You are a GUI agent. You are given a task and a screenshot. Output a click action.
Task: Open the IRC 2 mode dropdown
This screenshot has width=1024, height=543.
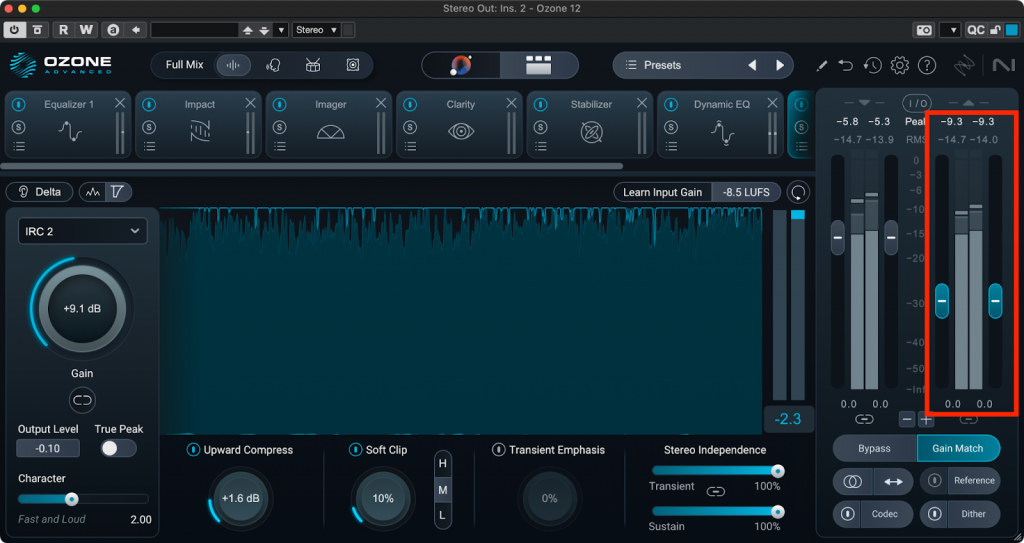pyautogui.click(x=82, y=231)
